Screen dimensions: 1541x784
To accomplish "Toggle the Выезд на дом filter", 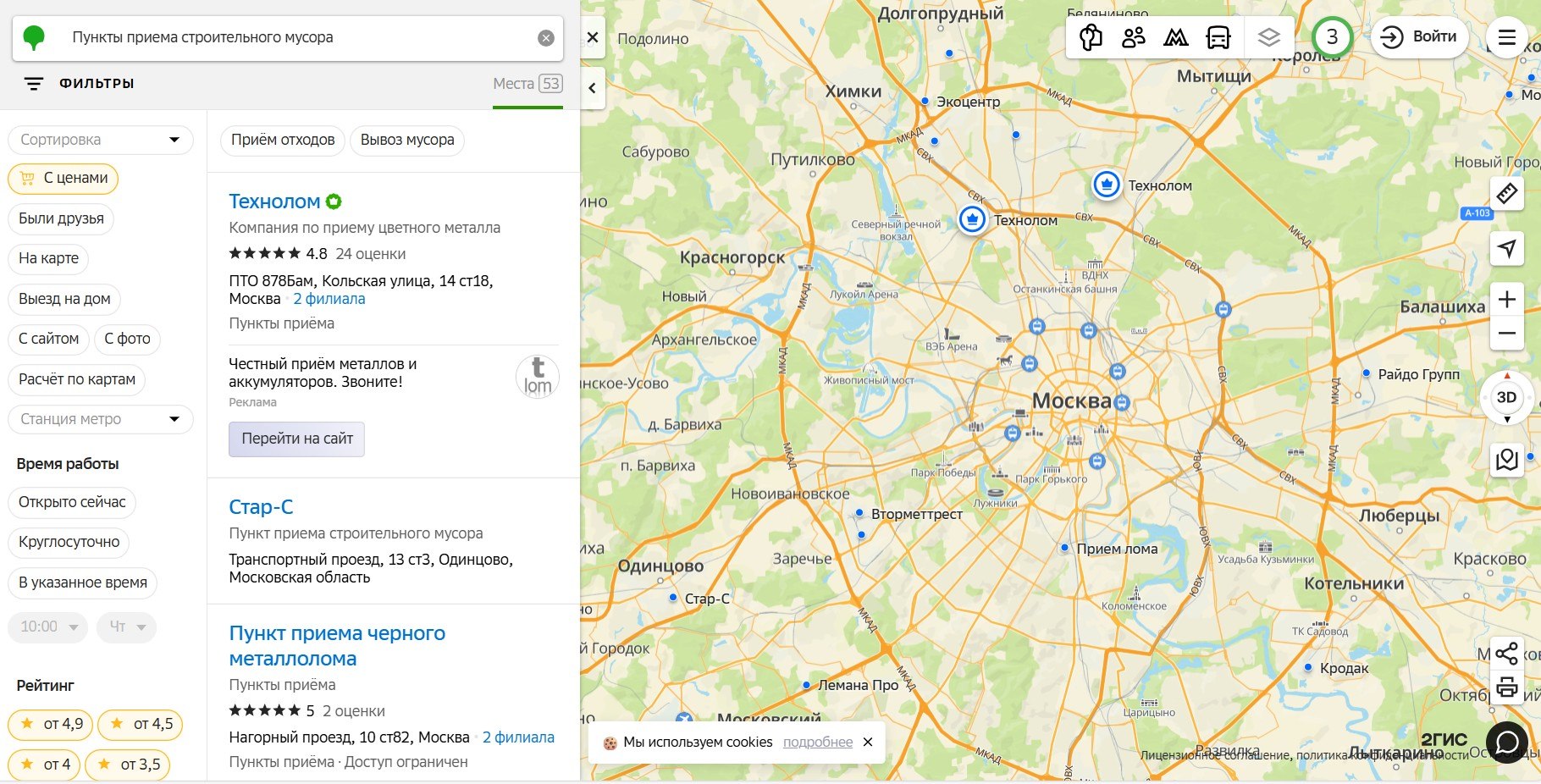I will click(x=64, y=299).
